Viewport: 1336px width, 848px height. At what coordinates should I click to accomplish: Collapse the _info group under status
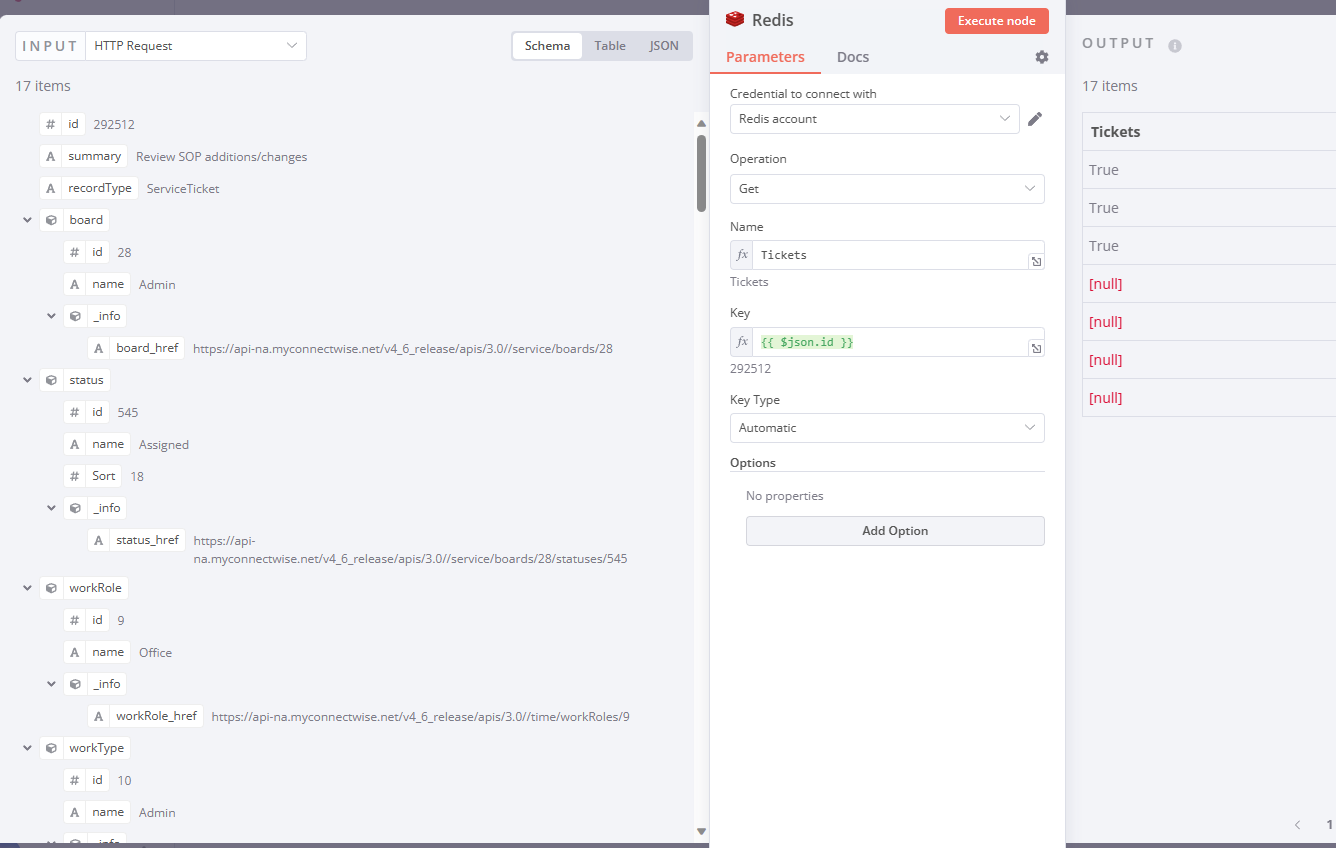(x=51, y=508)
